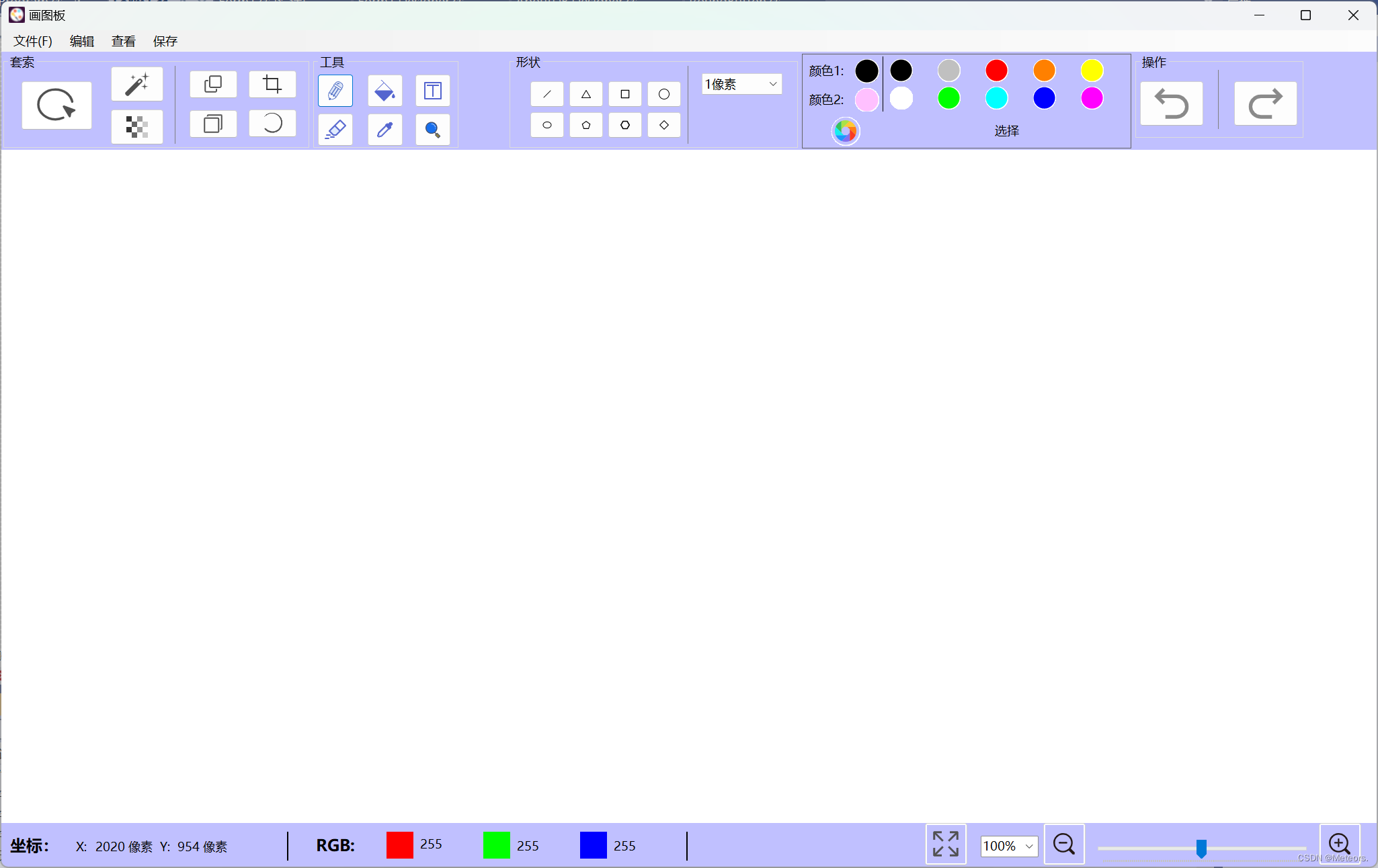The image size is (1378, 868).
Task: Pick the yellow palette color
Action: tap(1092, 71)
